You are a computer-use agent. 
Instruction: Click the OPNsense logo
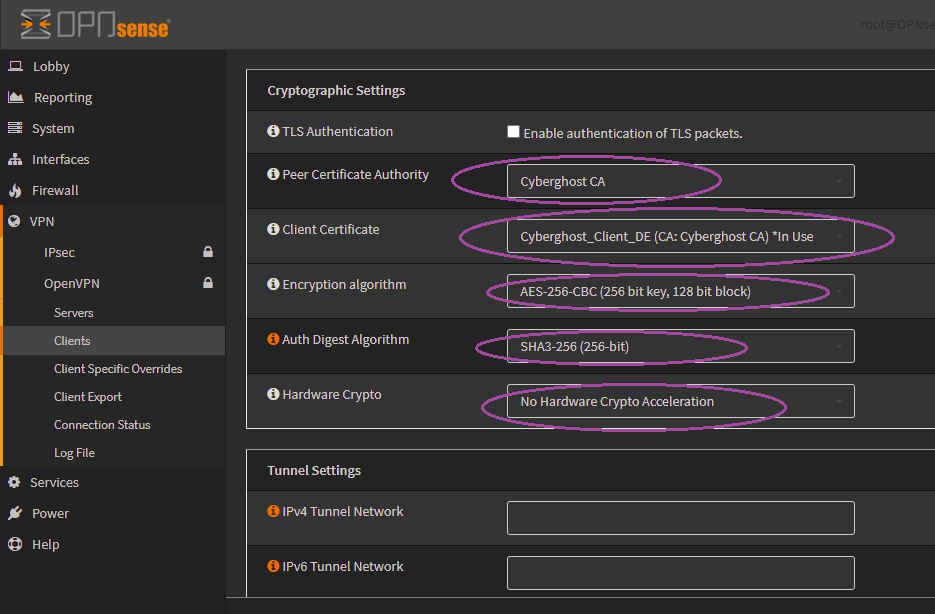[95, 24]
